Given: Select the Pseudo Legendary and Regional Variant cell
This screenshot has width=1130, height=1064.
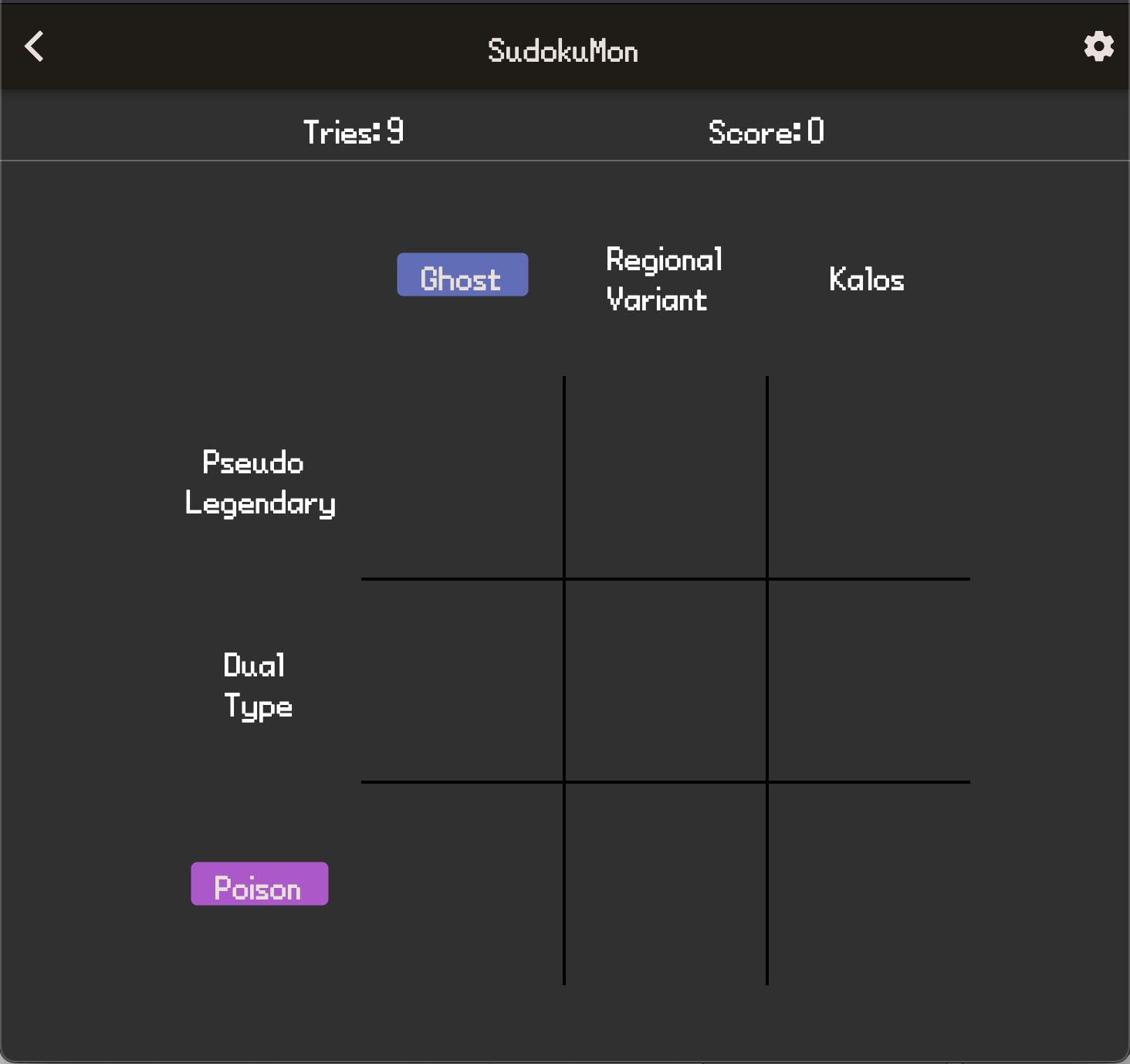Looking at the screenshot, I should click(665, 477).
